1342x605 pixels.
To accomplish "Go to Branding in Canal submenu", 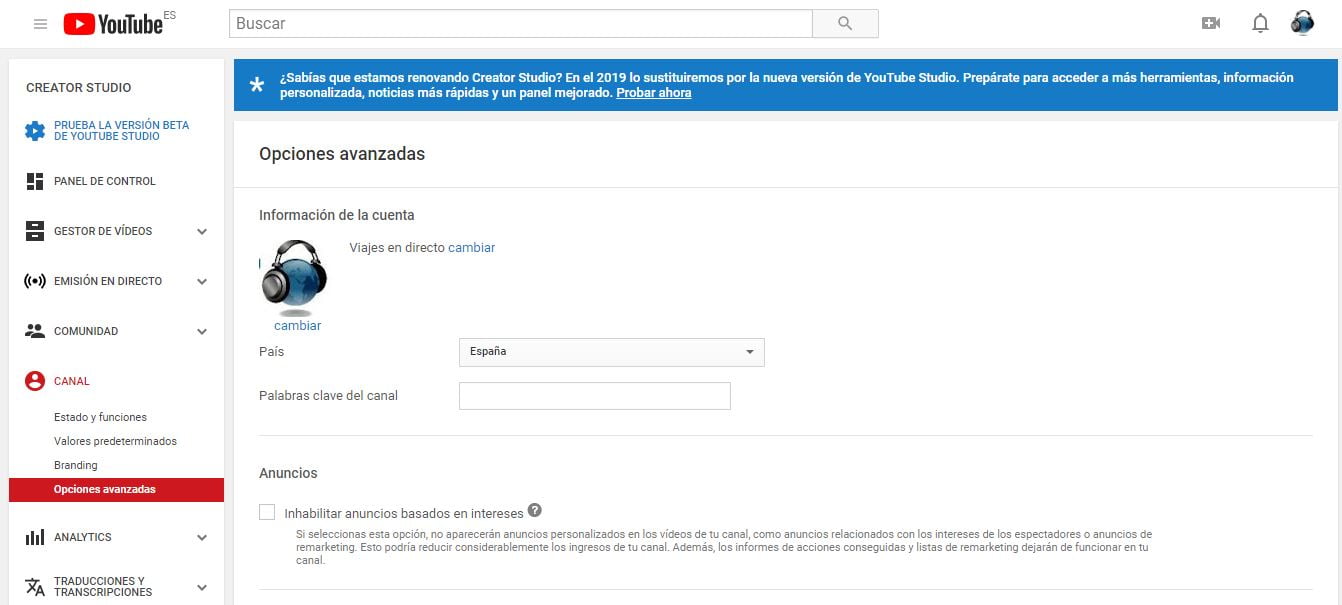I will (x=76, y=465).
